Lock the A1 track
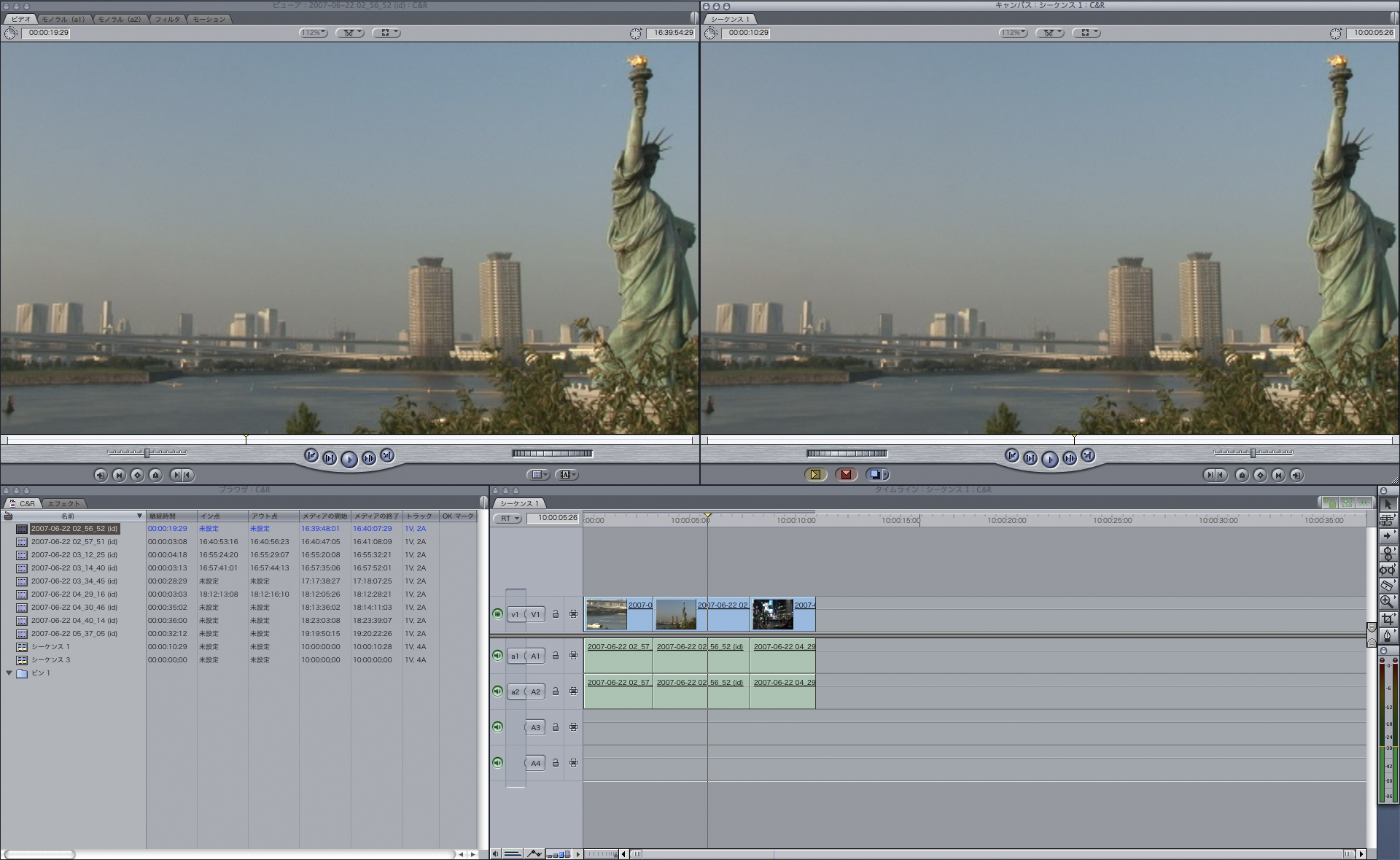 556,656
